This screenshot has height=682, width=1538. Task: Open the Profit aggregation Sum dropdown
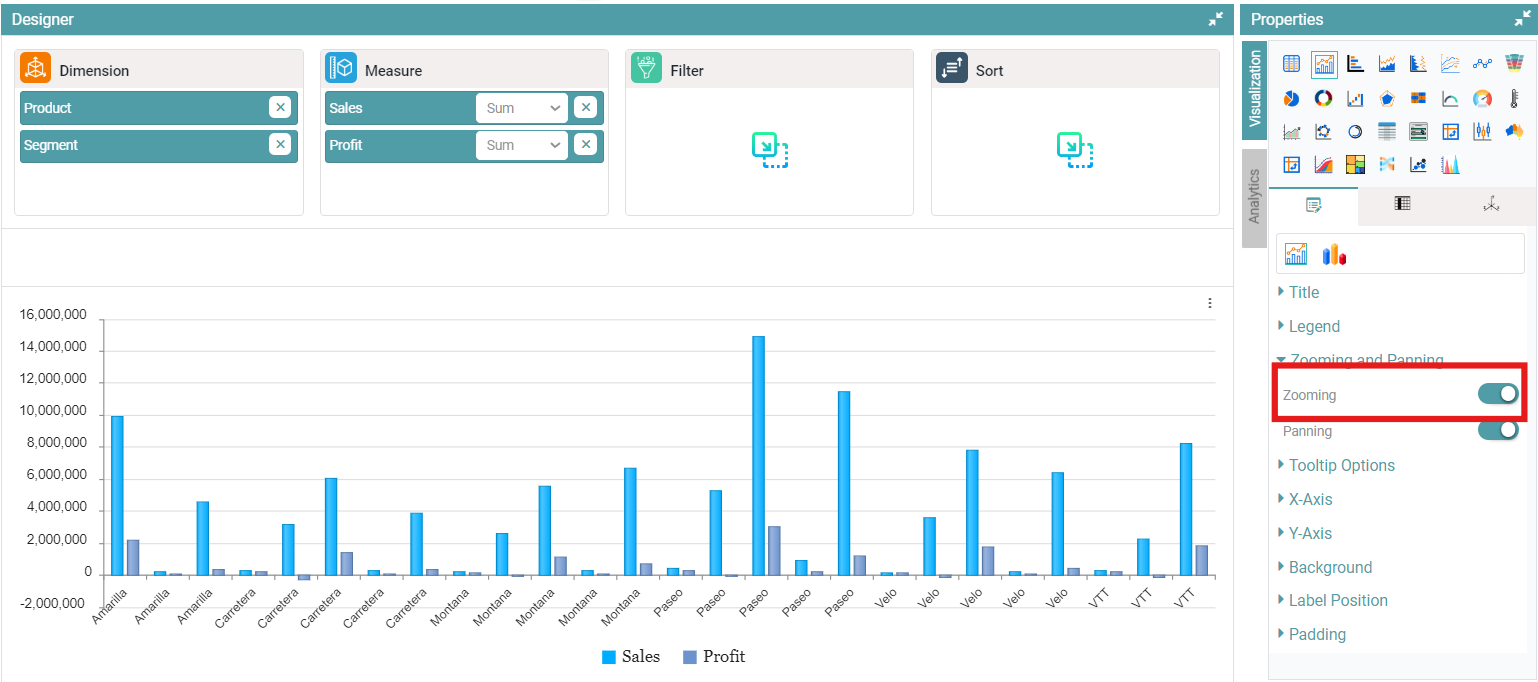click(521, 145)
